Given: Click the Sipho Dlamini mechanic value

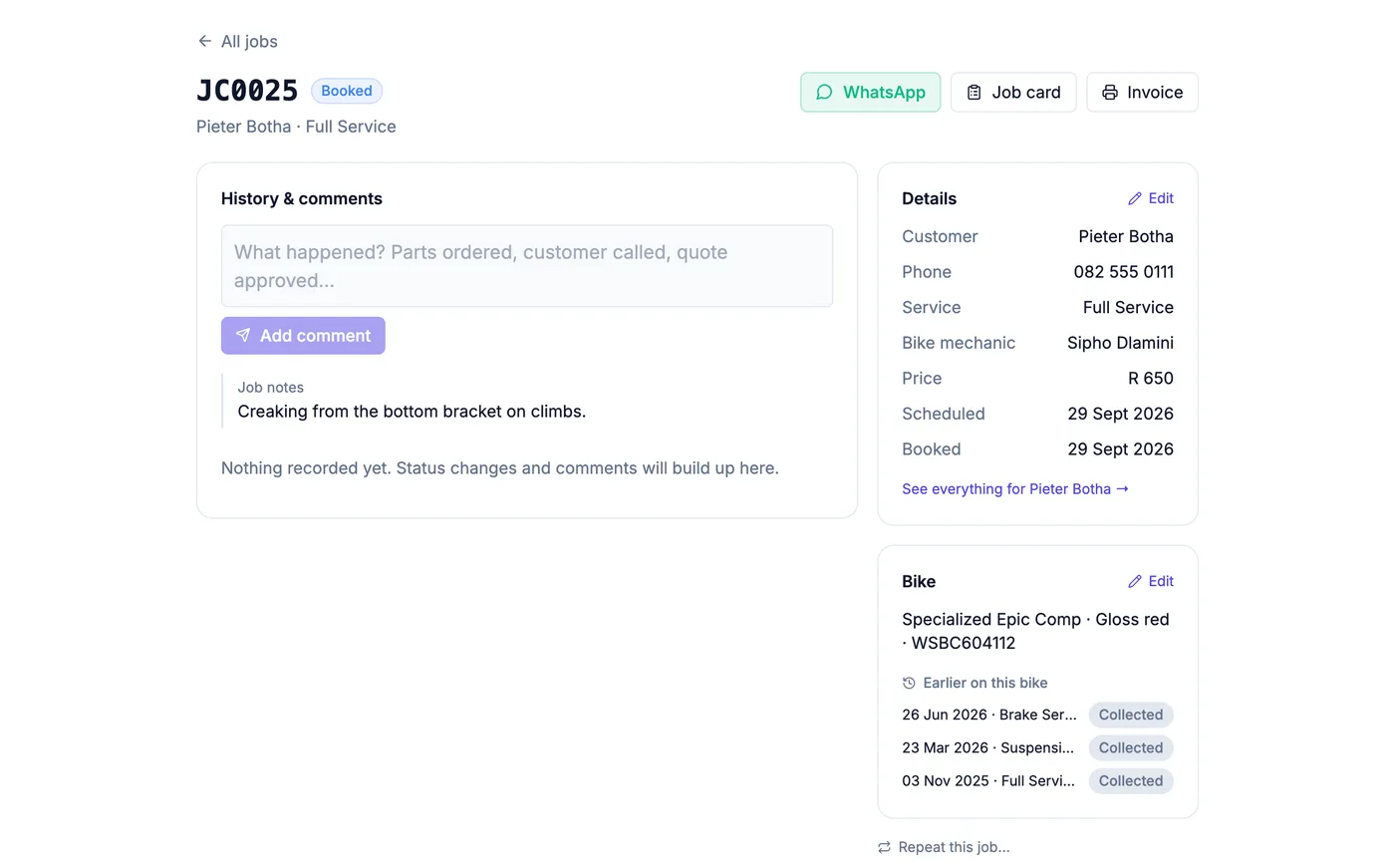Looking at the screenshot, I should (1120, 343).
